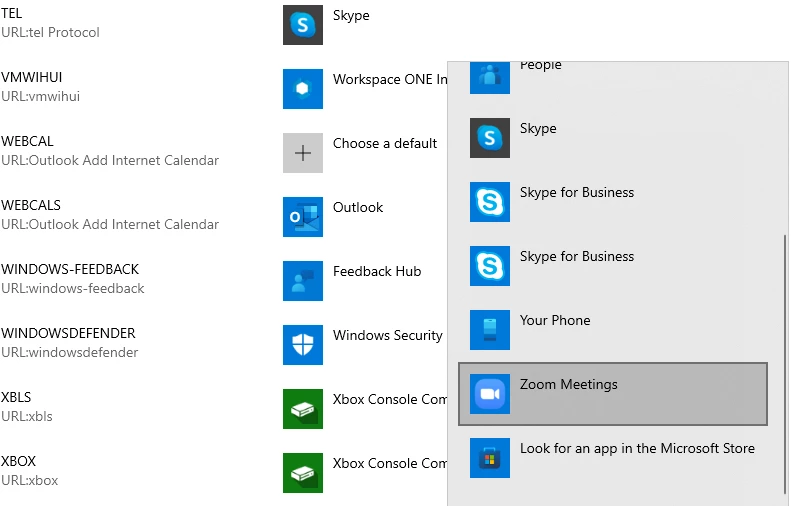Viewport: 791px width, 506px height.
Task: Choose People label from the popup list
Action: (x=541, y=66)
